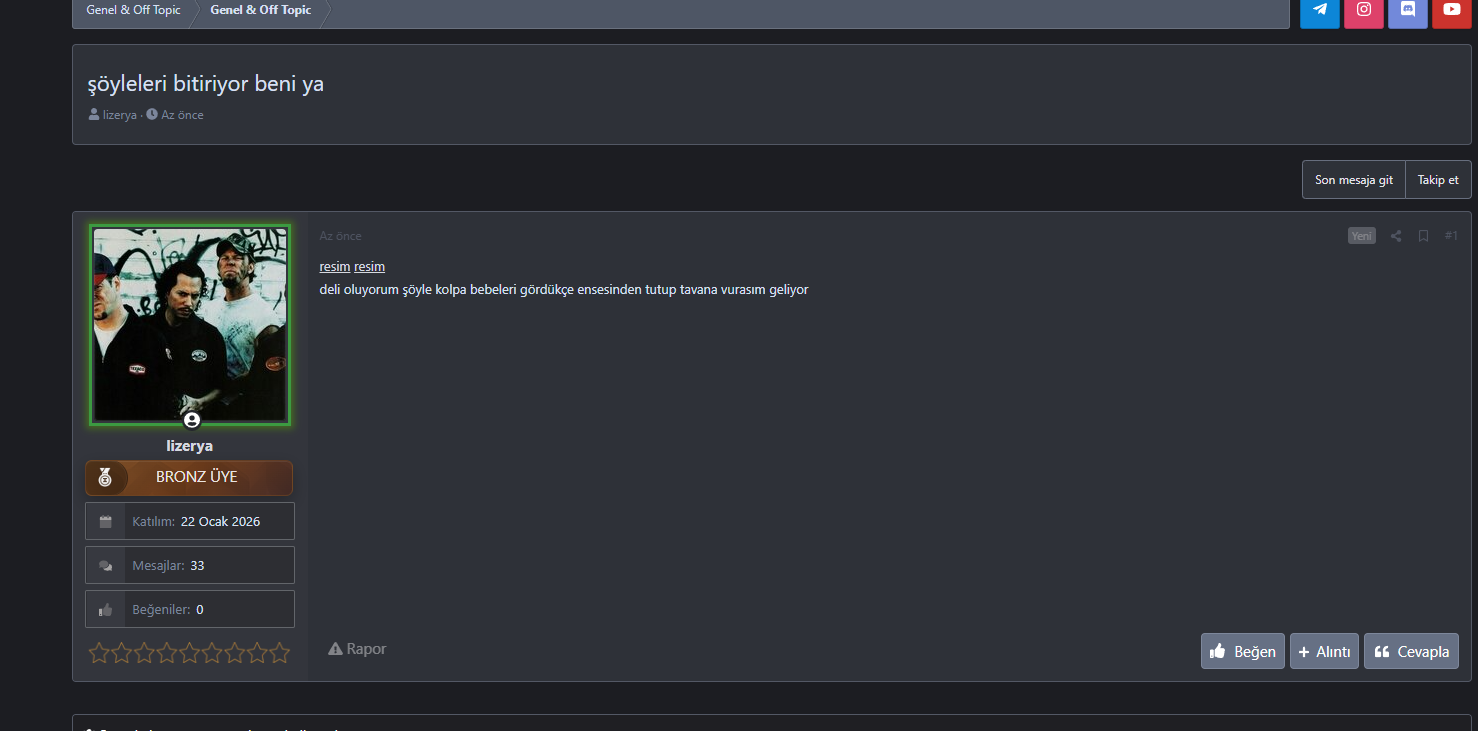Viewport: 1478px width, 731px height.
Task: Click the bronze medal icon
Action: 105,478
